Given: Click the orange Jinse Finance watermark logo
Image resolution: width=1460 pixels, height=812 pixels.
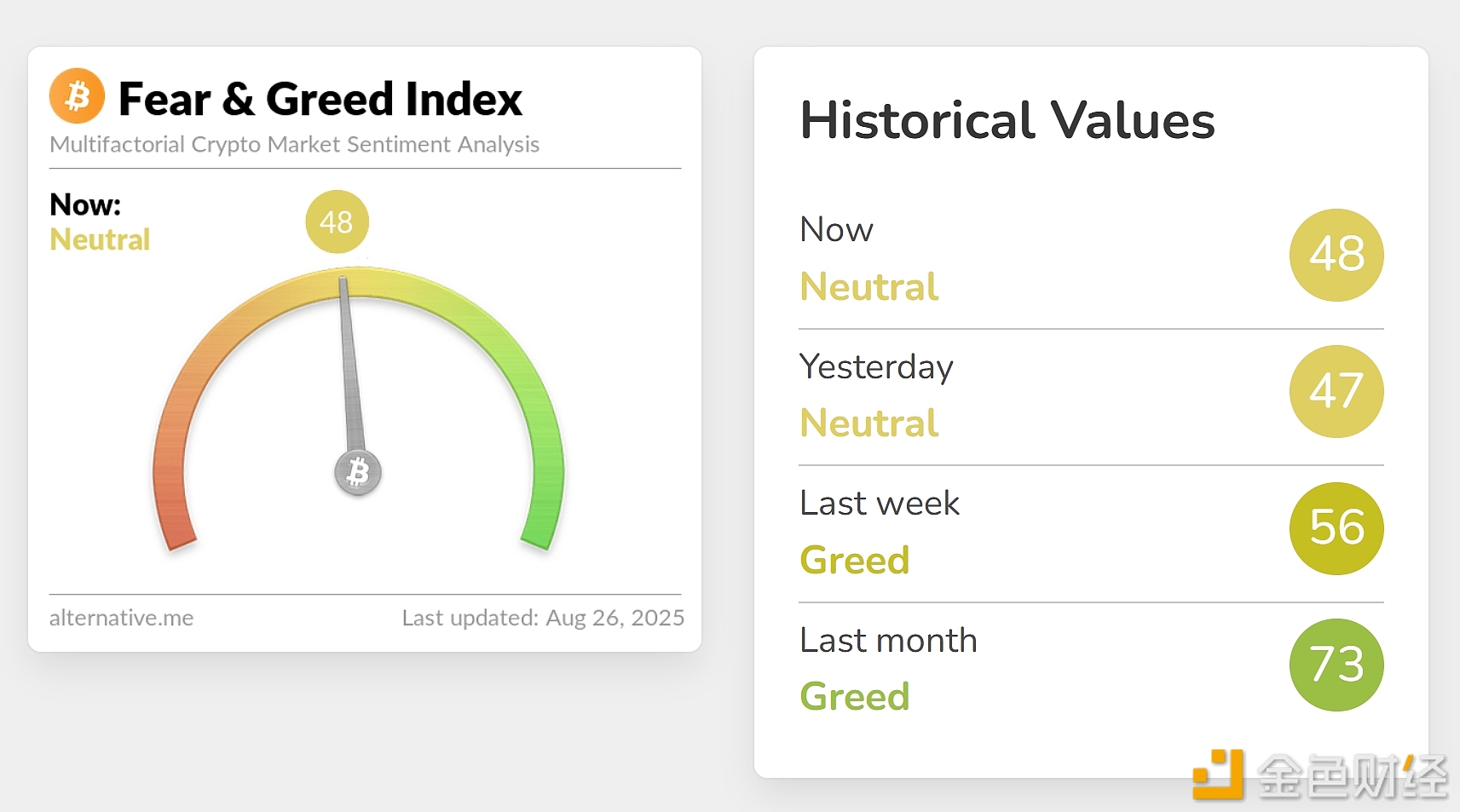Looking at the screenshot, I should [x=1218, y=775].
